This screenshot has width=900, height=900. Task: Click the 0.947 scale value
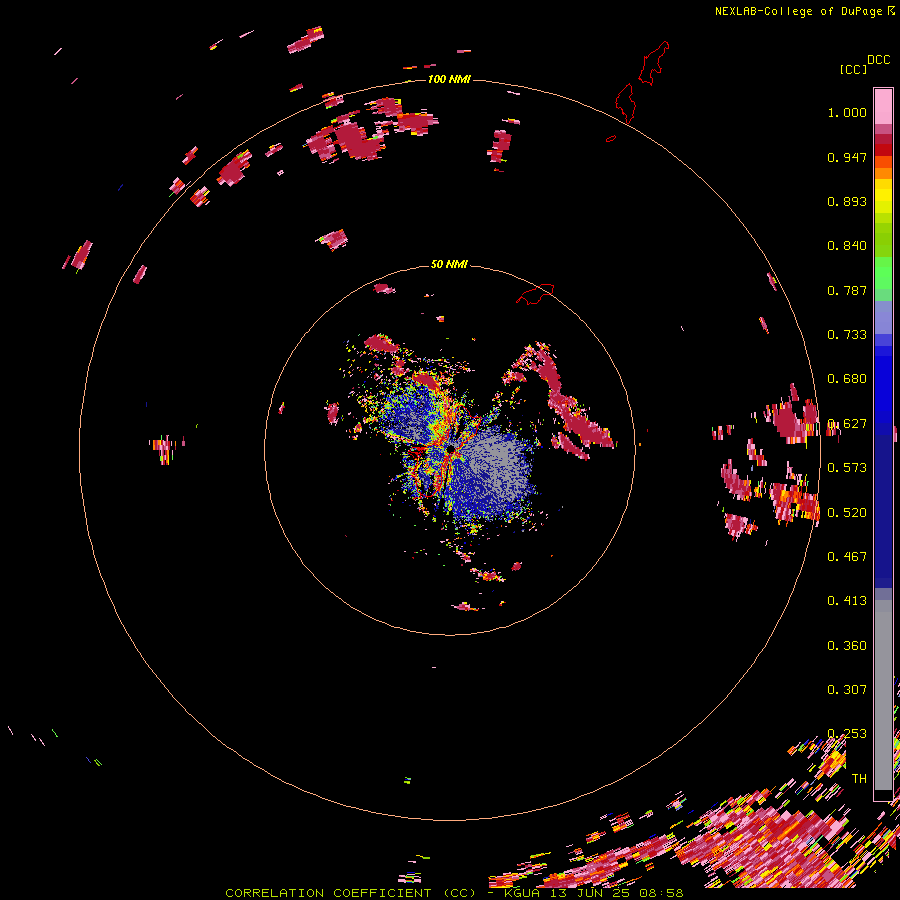point(847,157)
